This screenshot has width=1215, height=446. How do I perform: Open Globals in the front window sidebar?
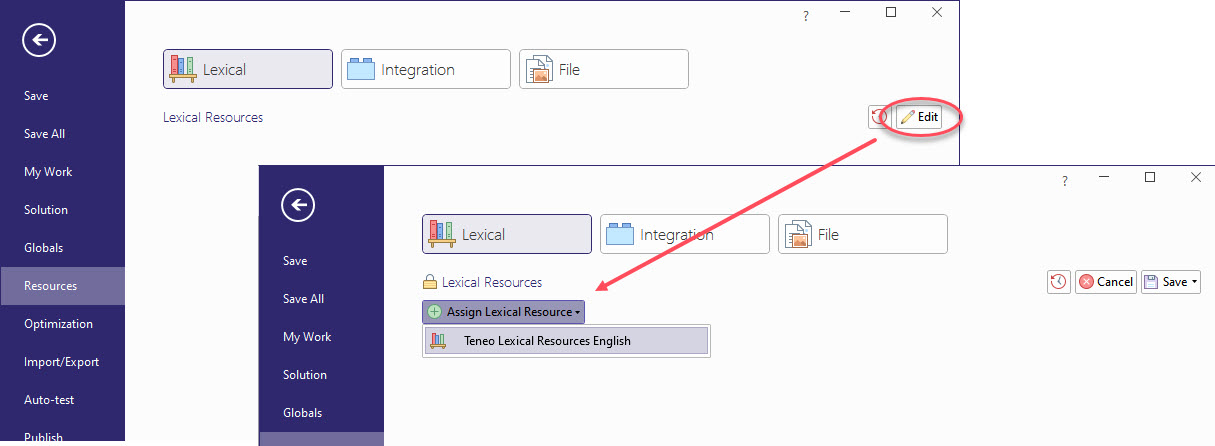(302, 413)
